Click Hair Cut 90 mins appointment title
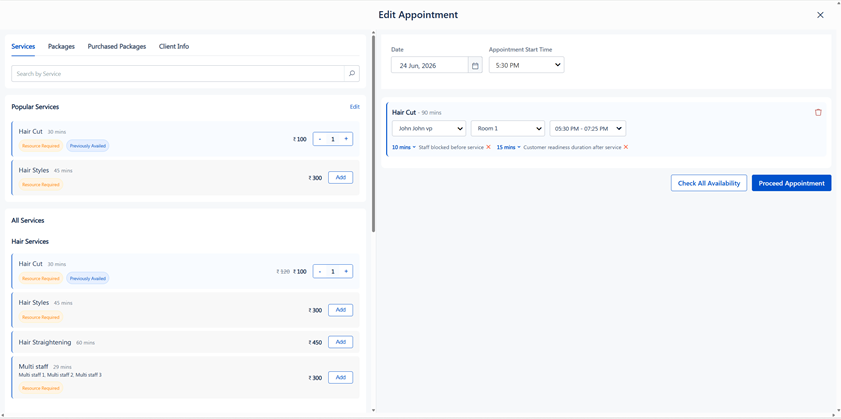 pyautogui.click(x=417, y=113)
